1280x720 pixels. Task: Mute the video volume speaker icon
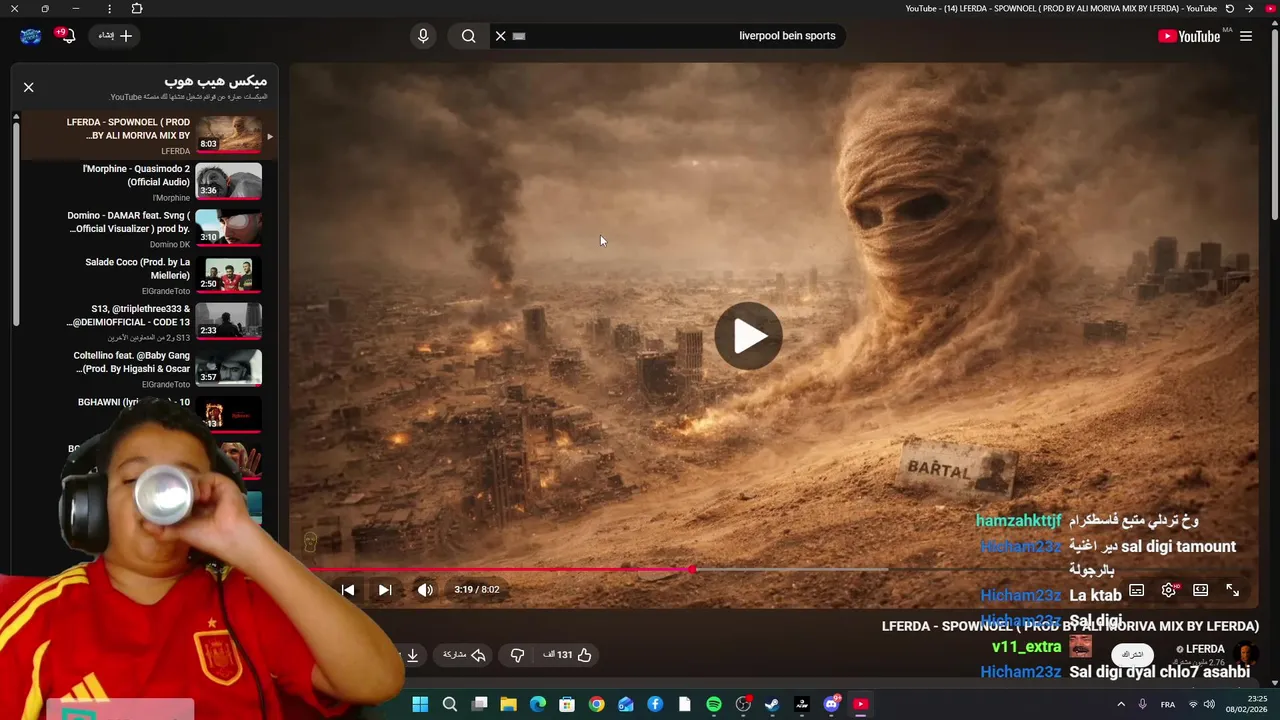click(425, 590)
